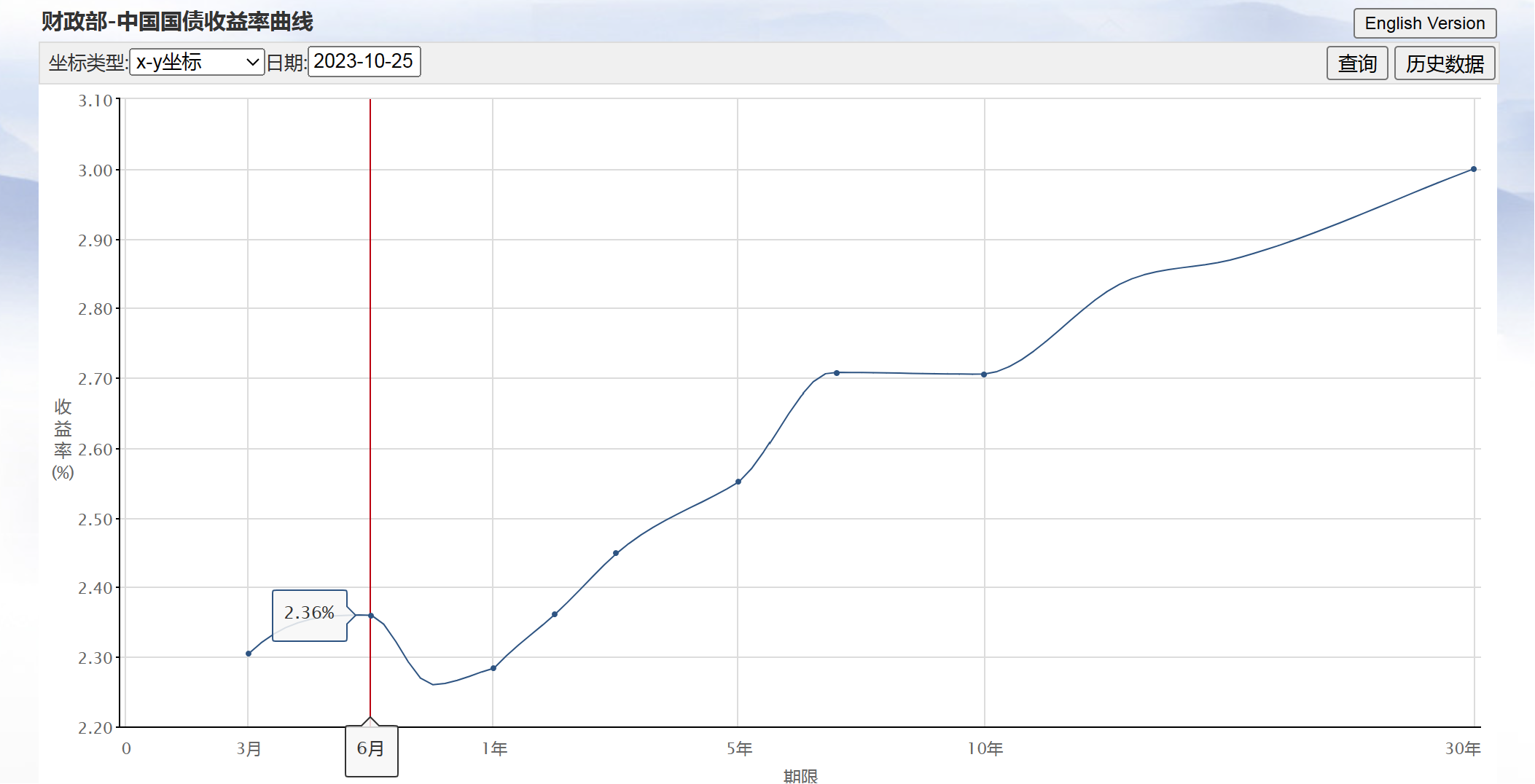Click the date field showing 2023-10-25
Screen dimensions: 1535x784
click(364, 61)
